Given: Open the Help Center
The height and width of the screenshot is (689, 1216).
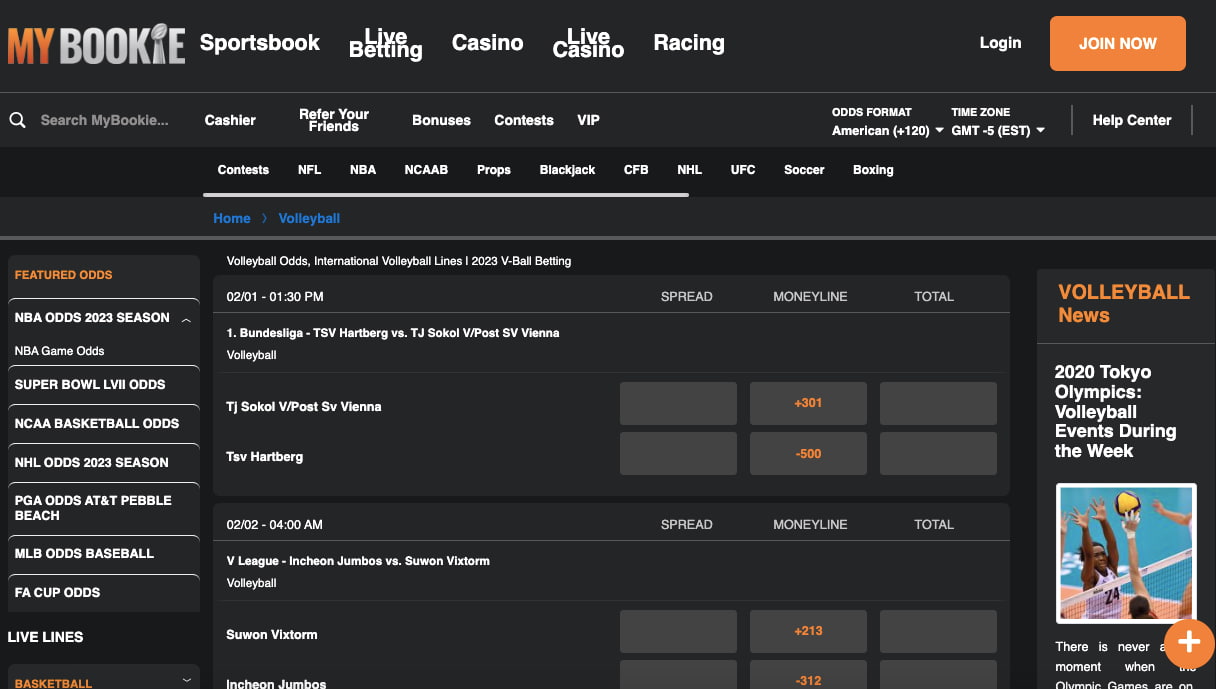Looking at the screenshot, I should 1131,120.
